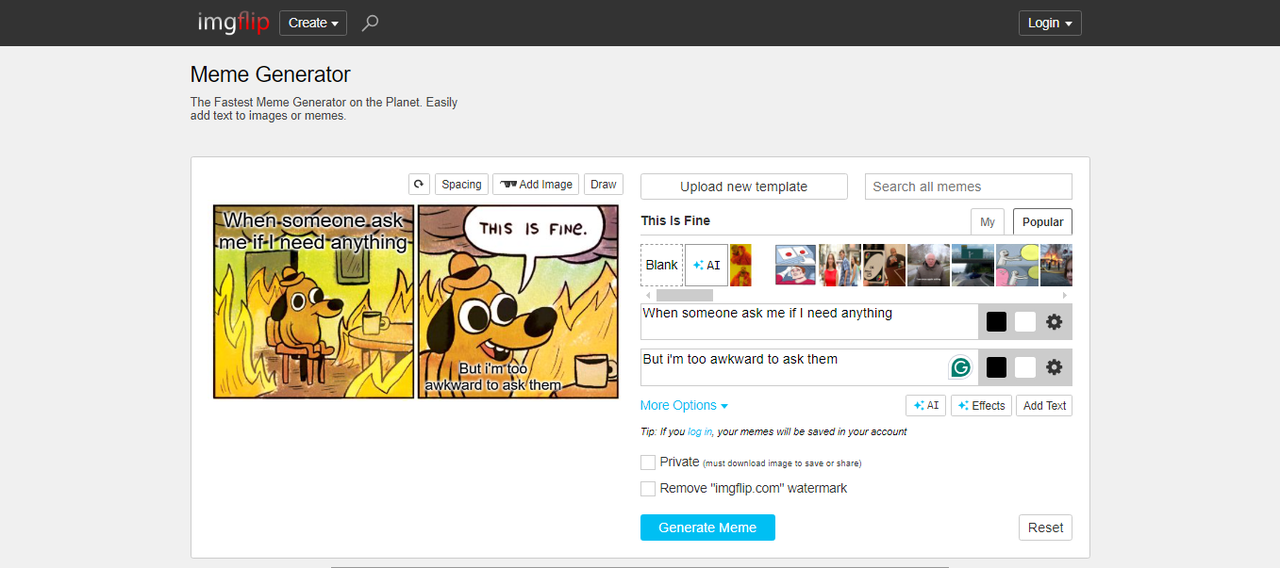Open the Create dropdown menu
1280x568 pixels.
(x=313, y=23)
